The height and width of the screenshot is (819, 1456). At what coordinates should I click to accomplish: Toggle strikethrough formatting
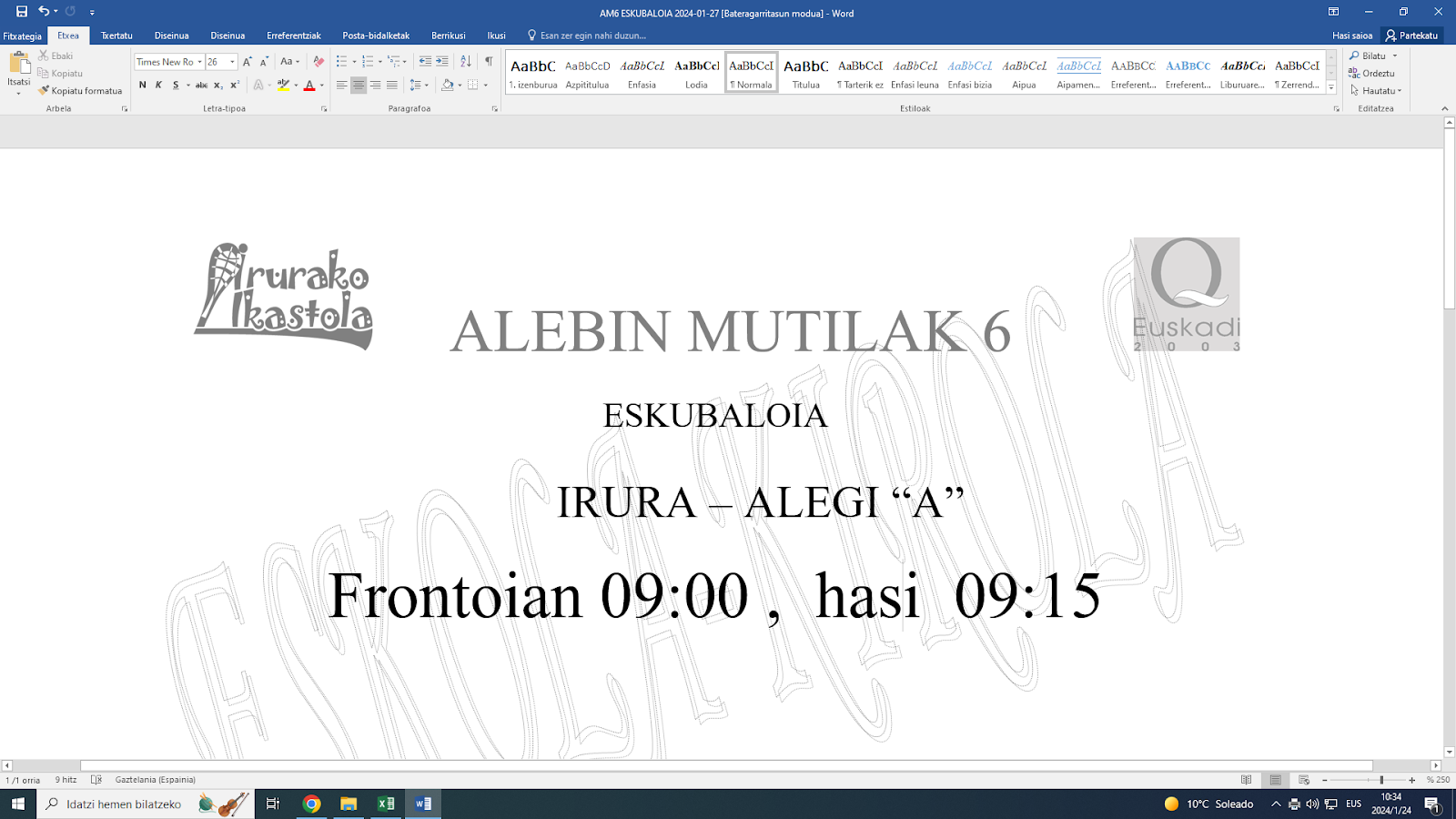tap(202, 86)
